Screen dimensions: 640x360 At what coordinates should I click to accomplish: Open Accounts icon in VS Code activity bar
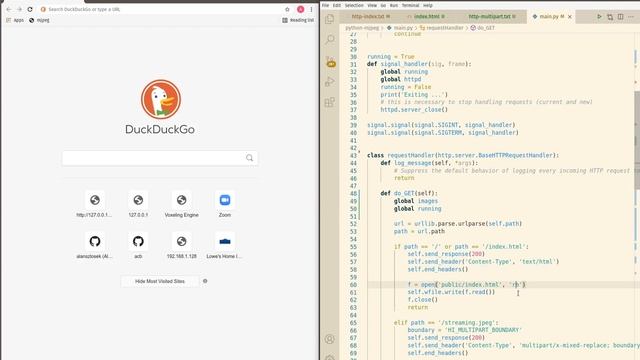pos(330,339)
